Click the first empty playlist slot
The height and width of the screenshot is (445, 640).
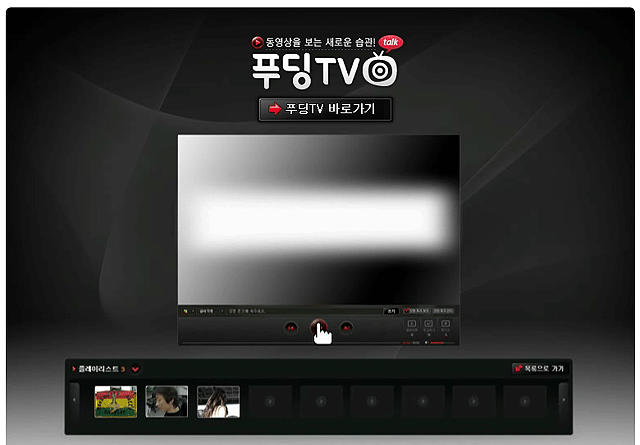[270, 402]
